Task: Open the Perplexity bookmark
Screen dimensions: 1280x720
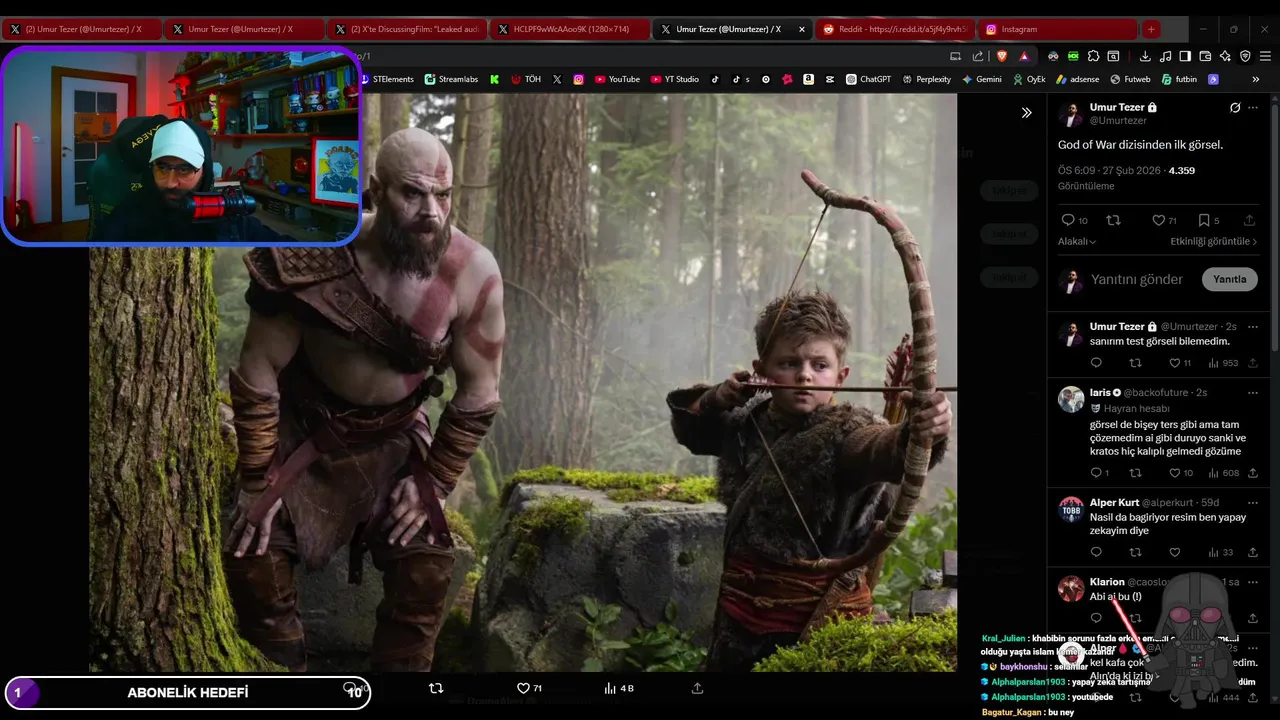Action: pos(926,79)
